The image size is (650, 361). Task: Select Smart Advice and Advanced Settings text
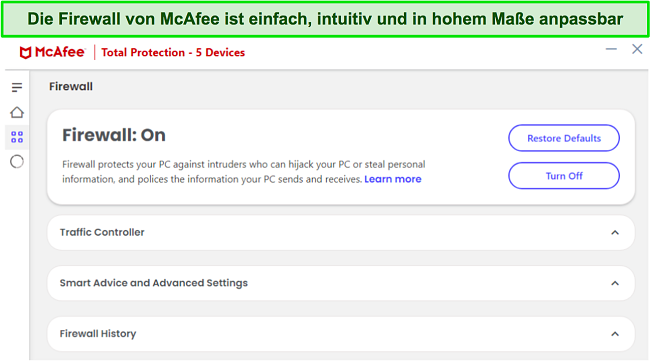(154, 283)
